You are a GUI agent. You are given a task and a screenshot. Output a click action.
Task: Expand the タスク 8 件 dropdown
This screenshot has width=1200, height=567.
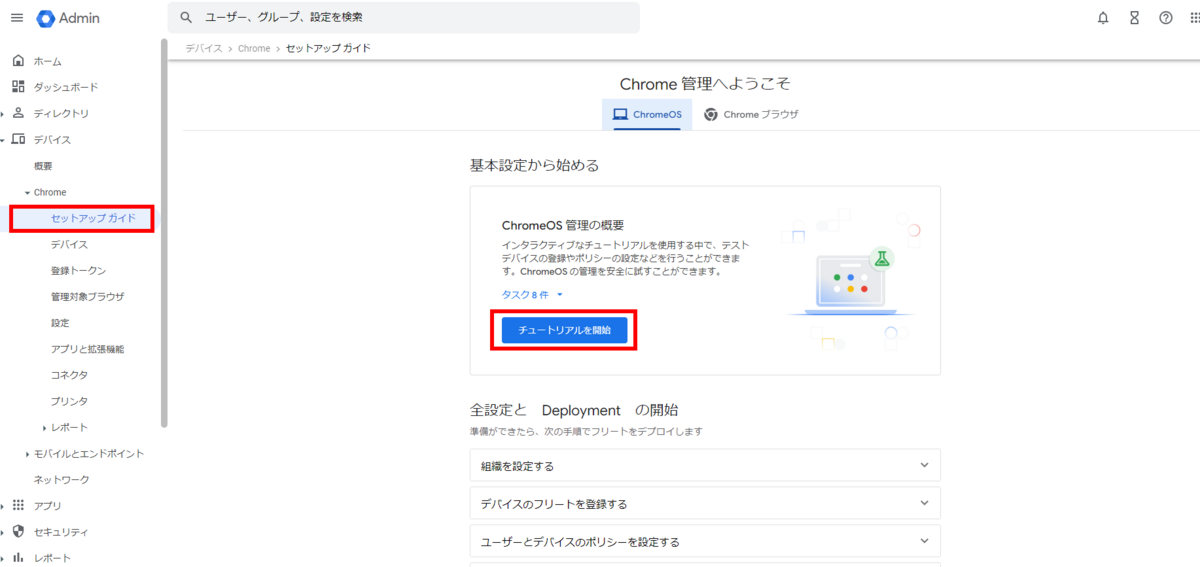point(533,294)
